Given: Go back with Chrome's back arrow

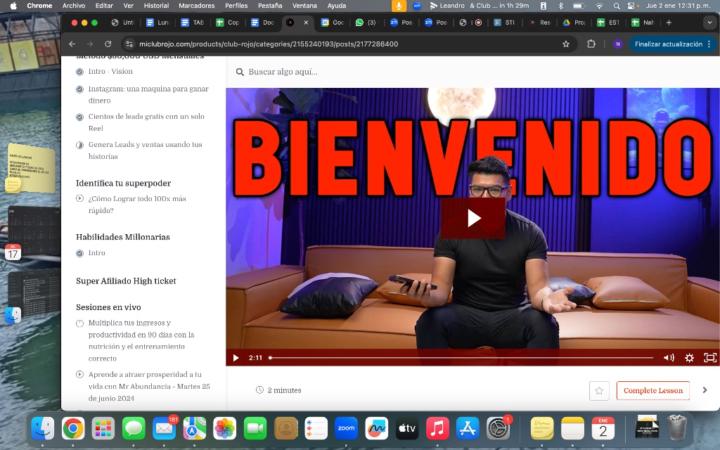Looking at the screenshot, I should pyautogui.click(x=72, y=44).
